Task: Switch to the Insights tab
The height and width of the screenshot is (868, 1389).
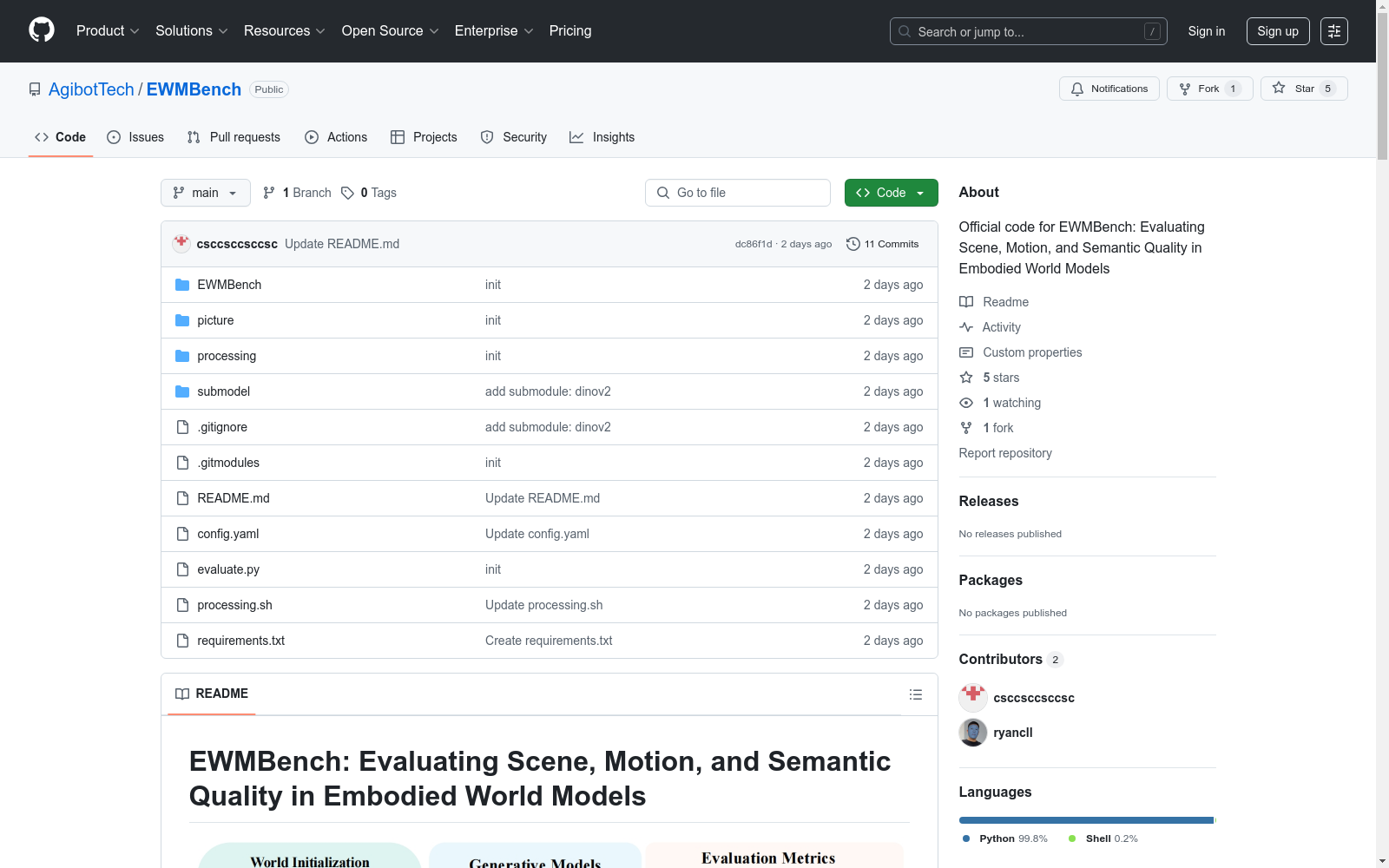Action: point(602,137)
